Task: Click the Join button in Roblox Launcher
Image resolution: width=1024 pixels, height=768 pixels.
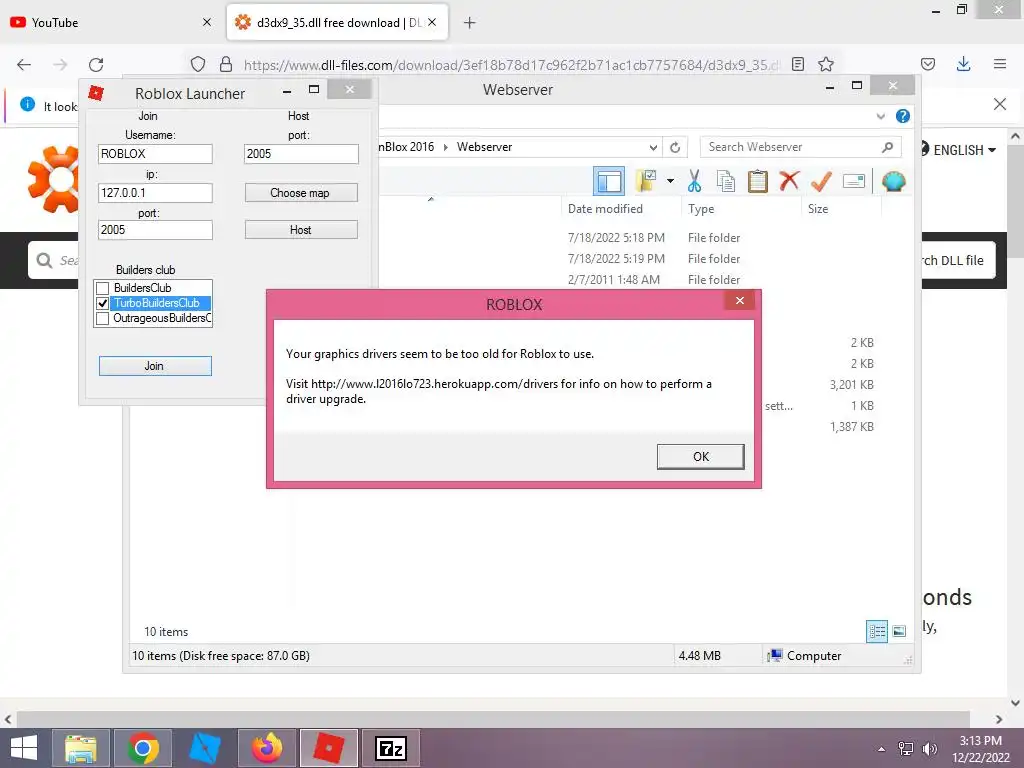Action: (155, 366)
